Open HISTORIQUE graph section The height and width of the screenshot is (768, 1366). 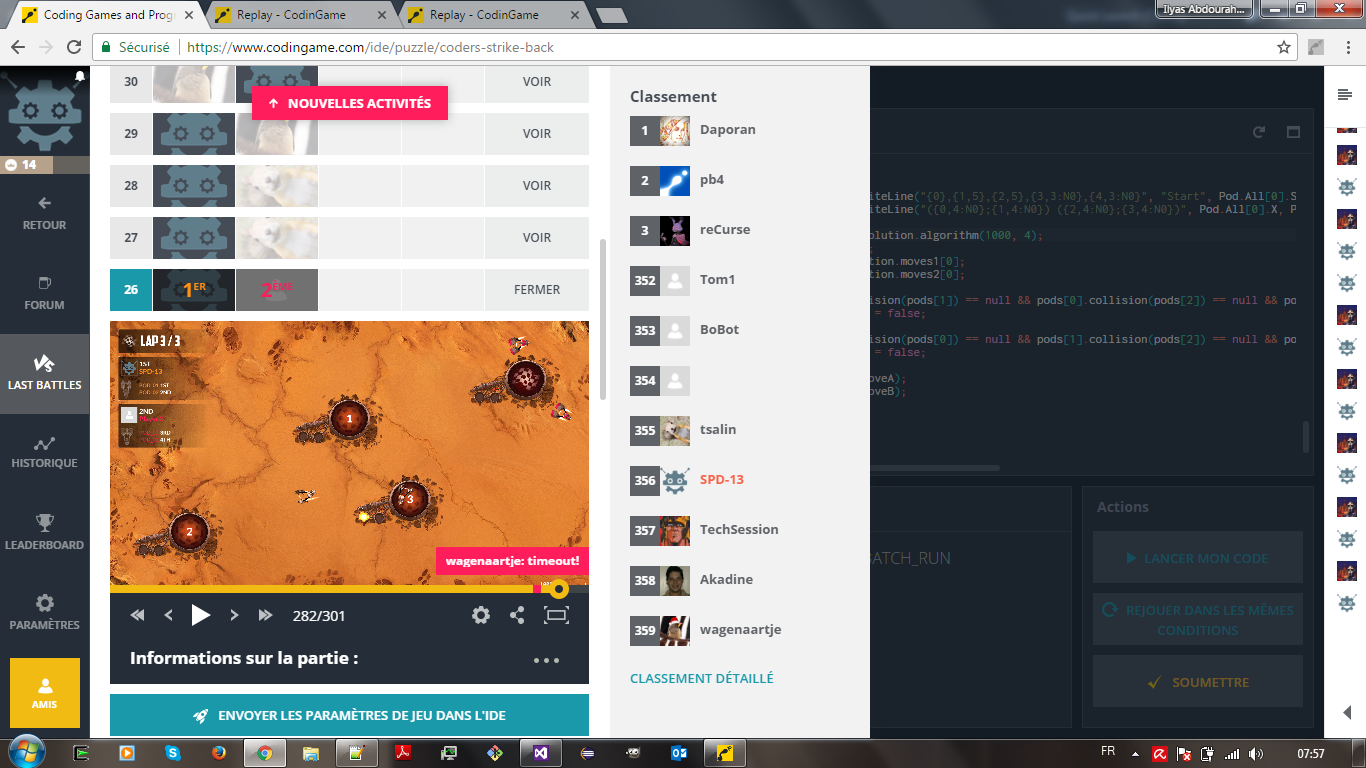click(x=44, y=452)
